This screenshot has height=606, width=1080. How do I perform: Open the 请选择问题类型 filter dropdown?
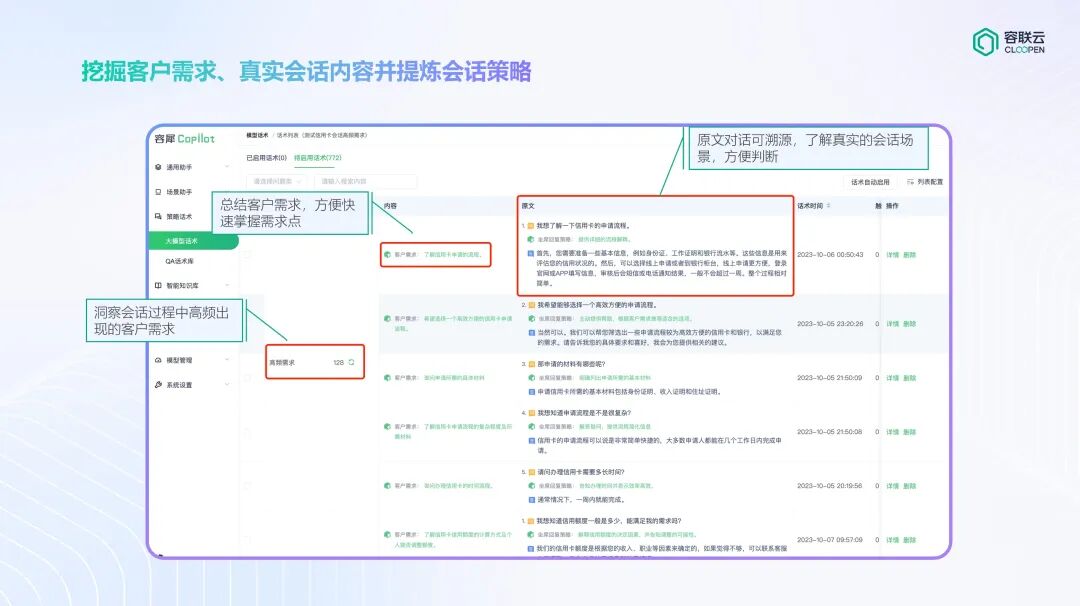pyautogui.click(x=277, y=181)
